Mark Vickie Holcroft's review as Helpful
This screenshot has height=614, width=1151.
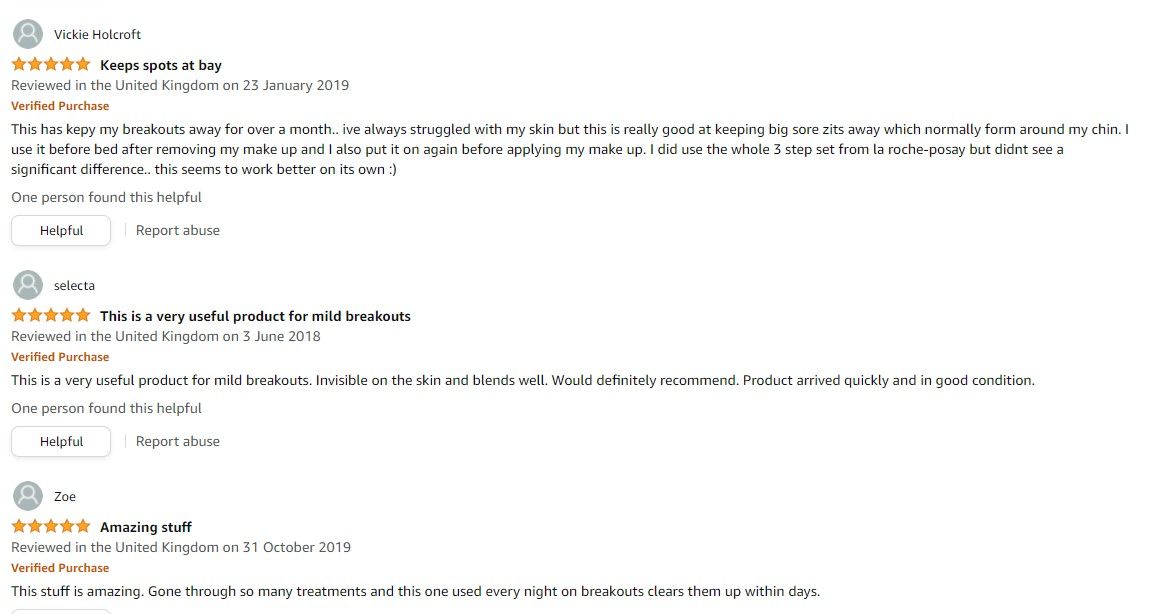point(61,231)
